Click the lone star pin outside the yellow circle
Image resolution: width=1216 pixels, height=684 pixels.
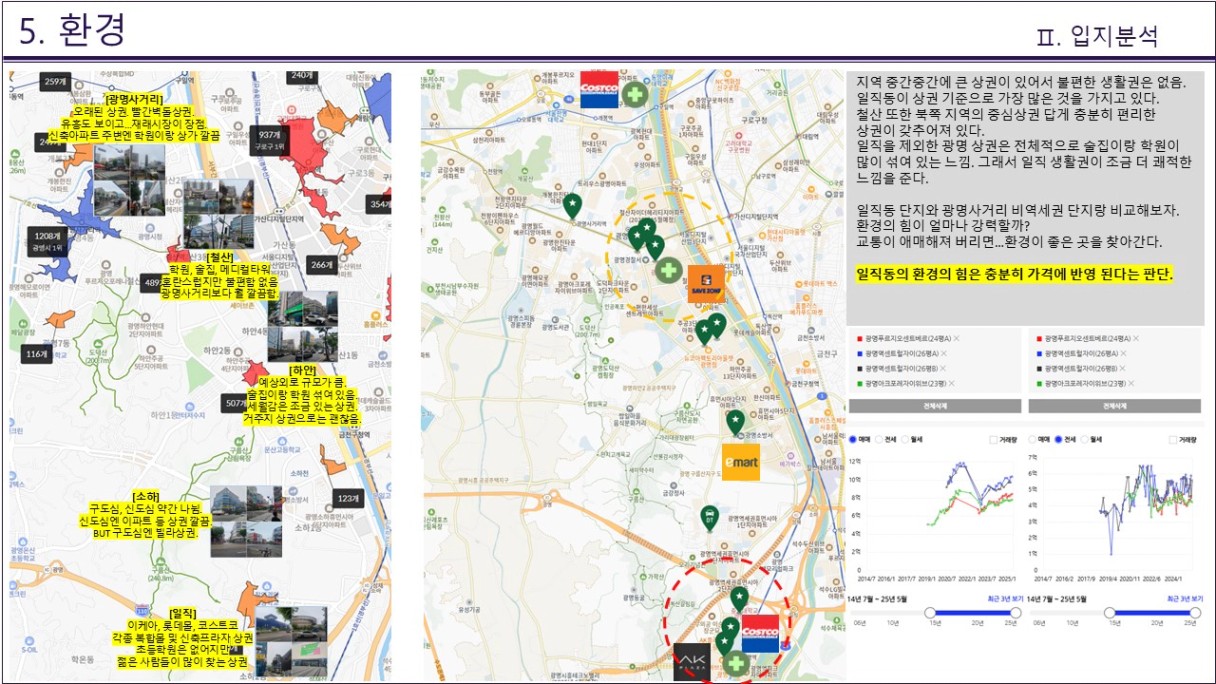(572, 206)
